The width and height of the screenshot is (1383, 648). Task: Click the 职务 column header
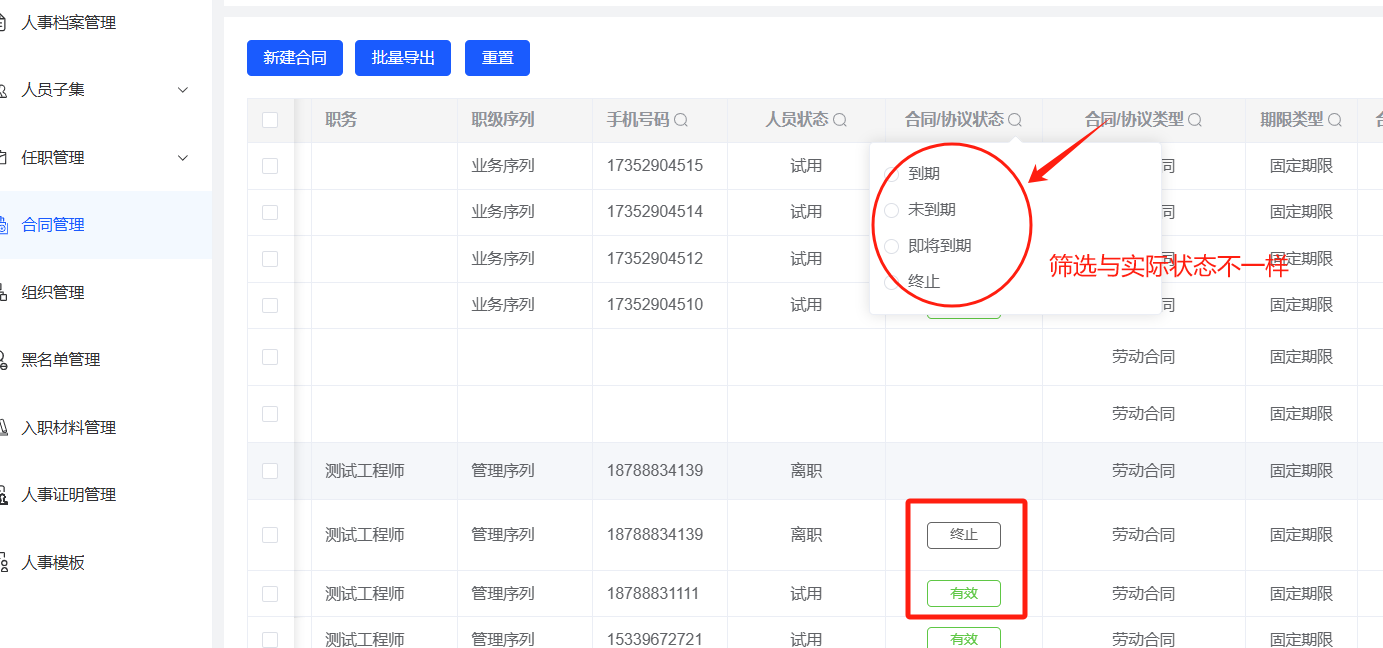tap(341, 120)
